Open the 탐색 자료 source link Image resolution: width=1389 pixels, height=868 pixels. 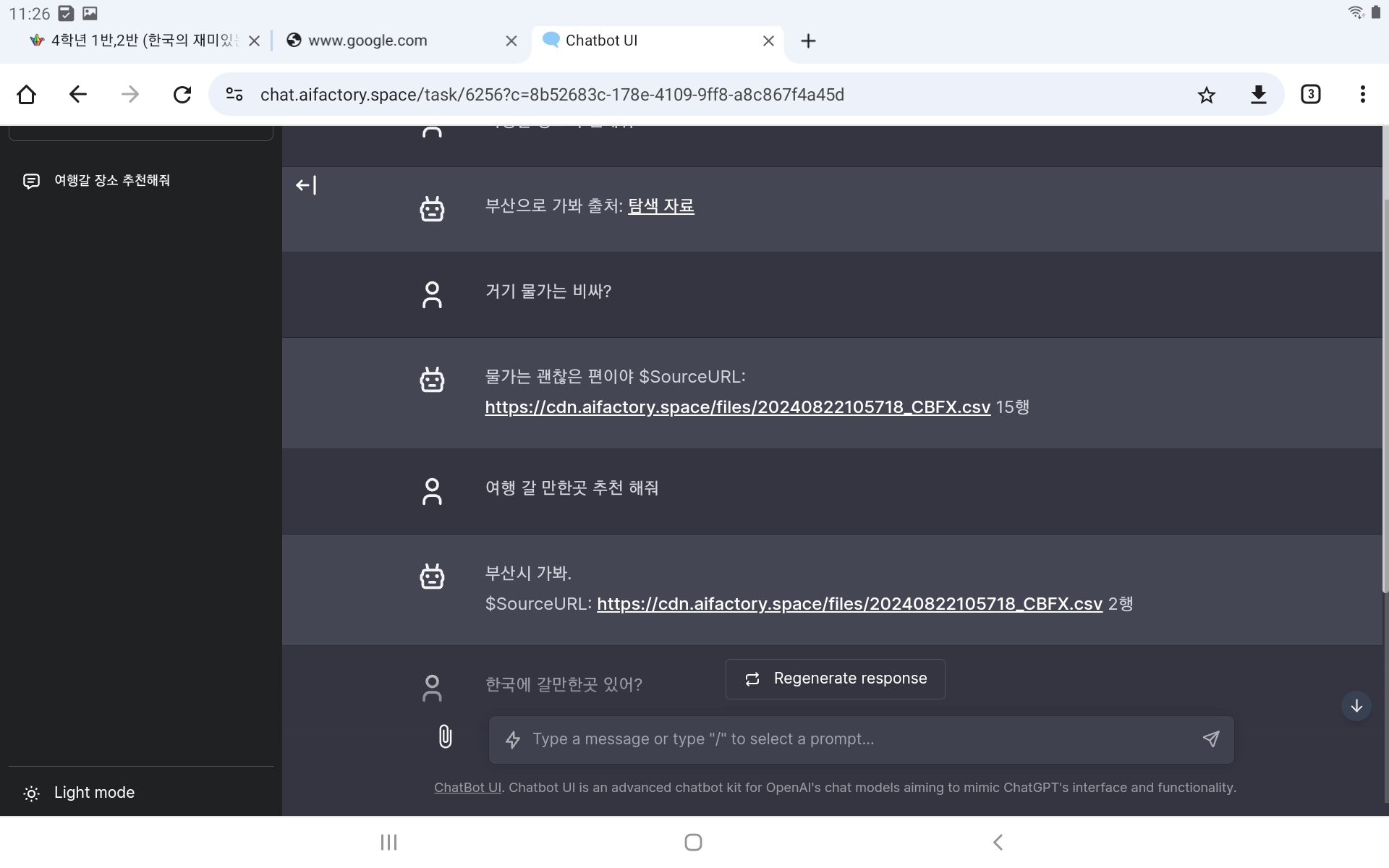(x=660, y=206)
